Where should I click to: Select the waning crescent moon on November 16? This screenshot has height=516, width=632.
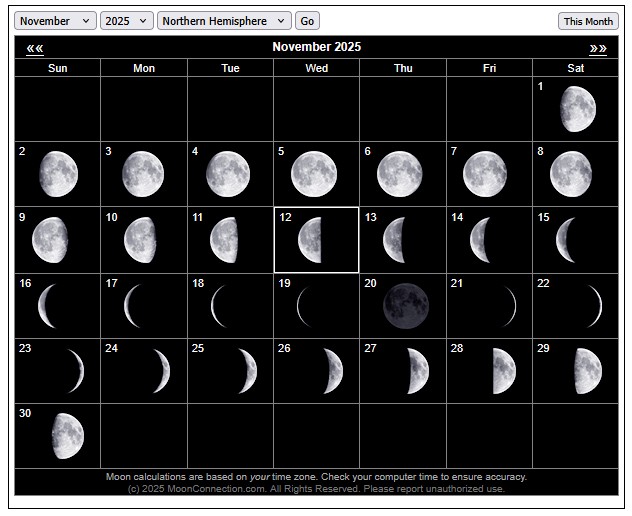[48, 305]
